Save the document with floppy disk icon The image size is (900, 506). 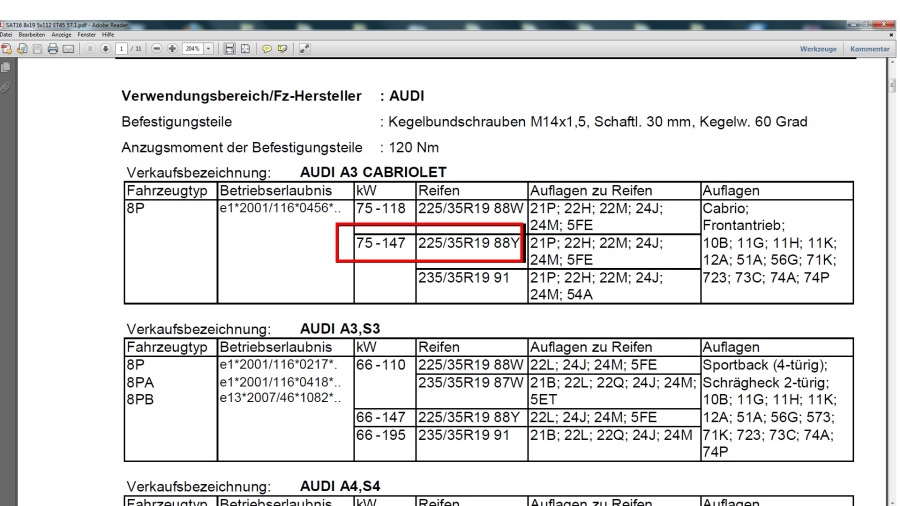tap(37, 49)
